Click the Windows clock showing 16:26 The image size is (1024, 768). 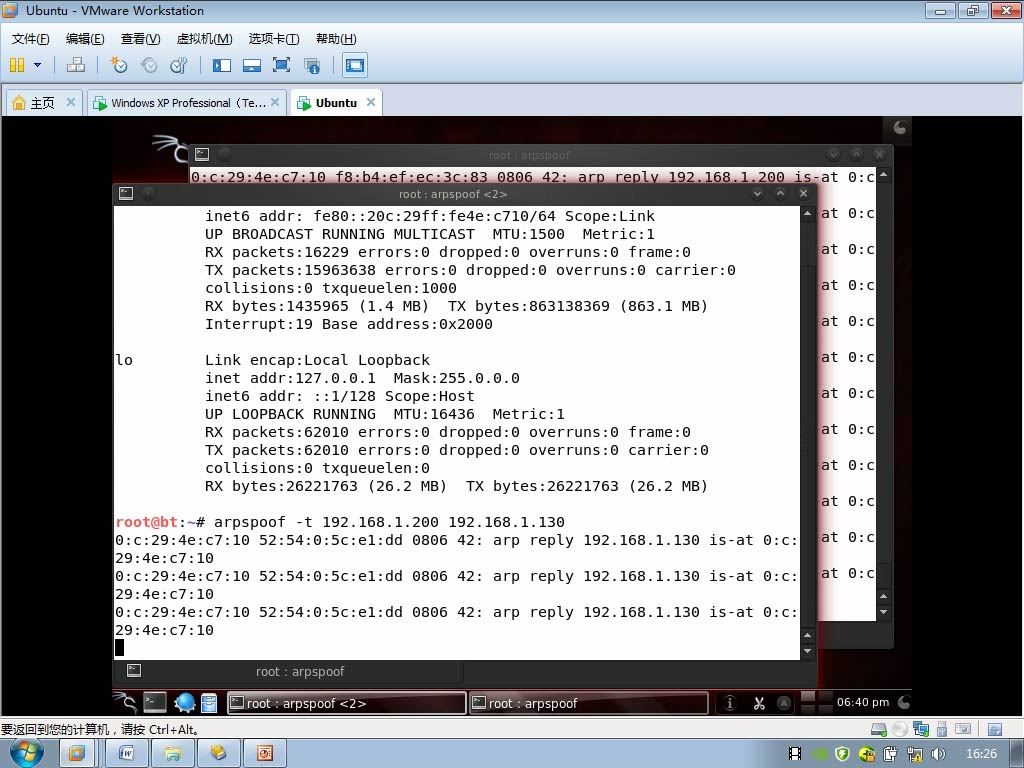981,754
